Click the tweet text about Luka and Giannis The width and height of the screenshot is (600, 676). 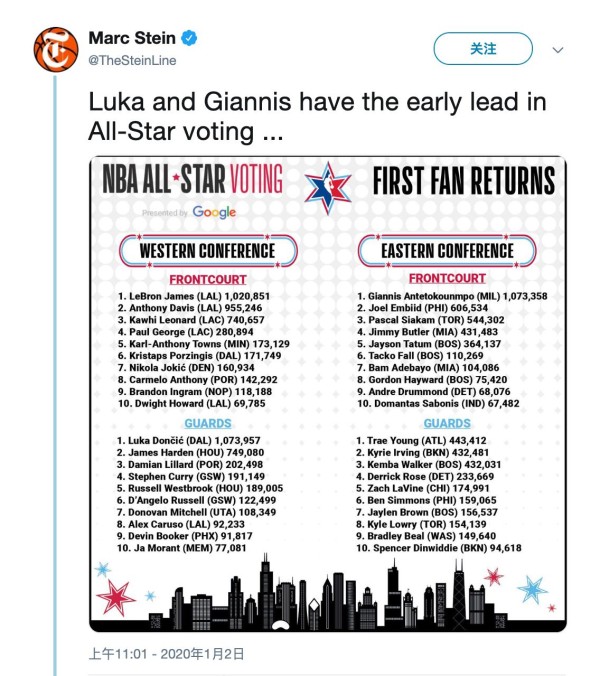[x=317, y=116]
